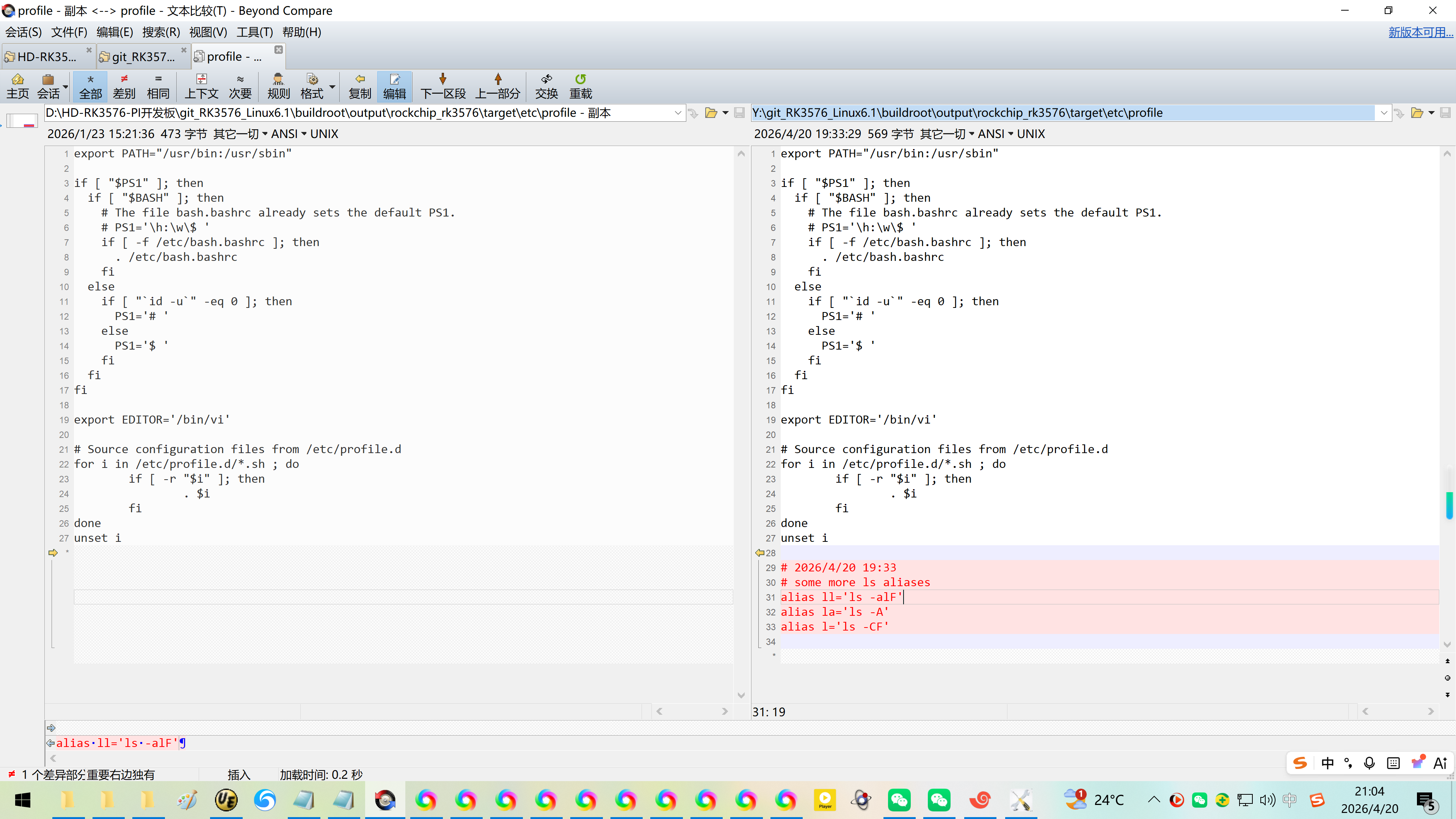
Task: Click the 新版本可用 update link
Action: point(1420,32)
